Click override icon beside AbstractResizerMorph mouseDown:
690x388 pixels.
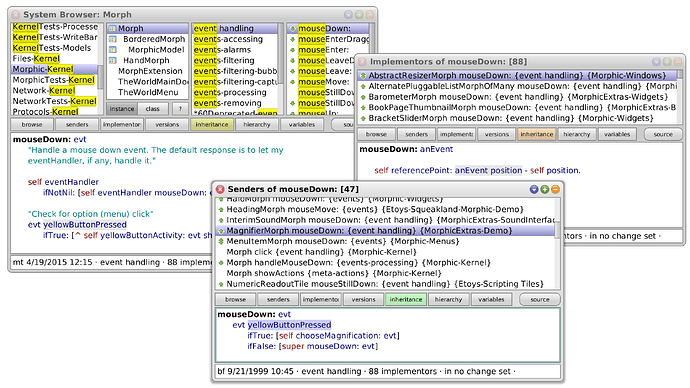[363, 76]
